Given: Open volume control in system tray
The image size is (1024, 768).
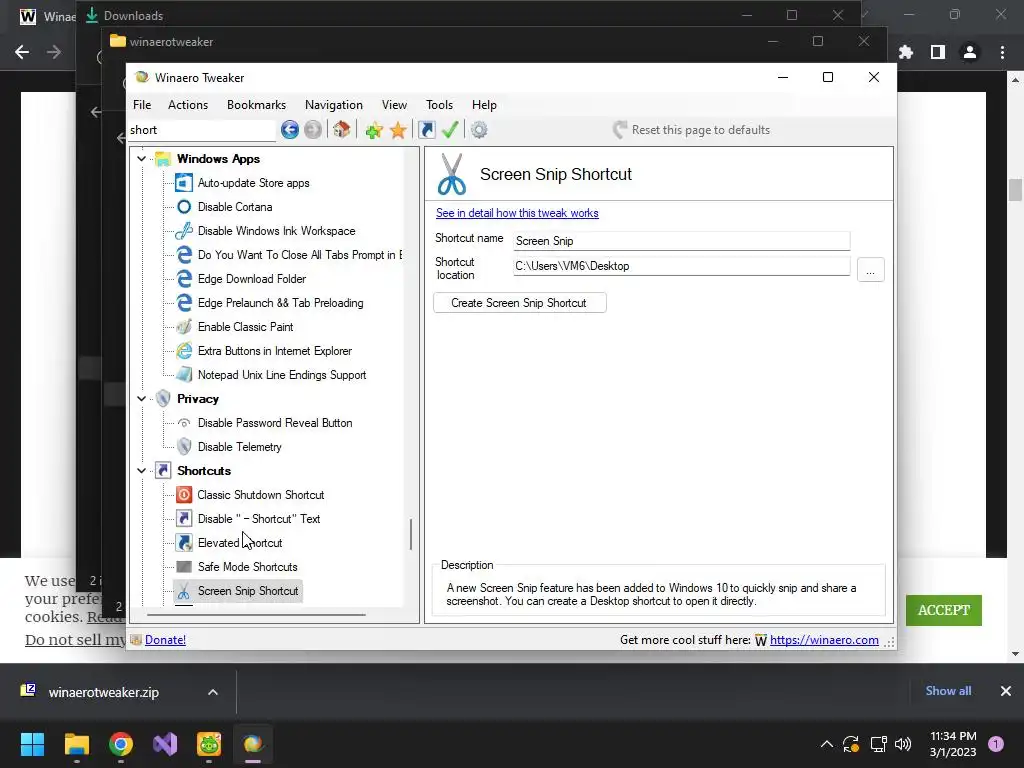Looking at the screenshot, I should coord(903,744).
